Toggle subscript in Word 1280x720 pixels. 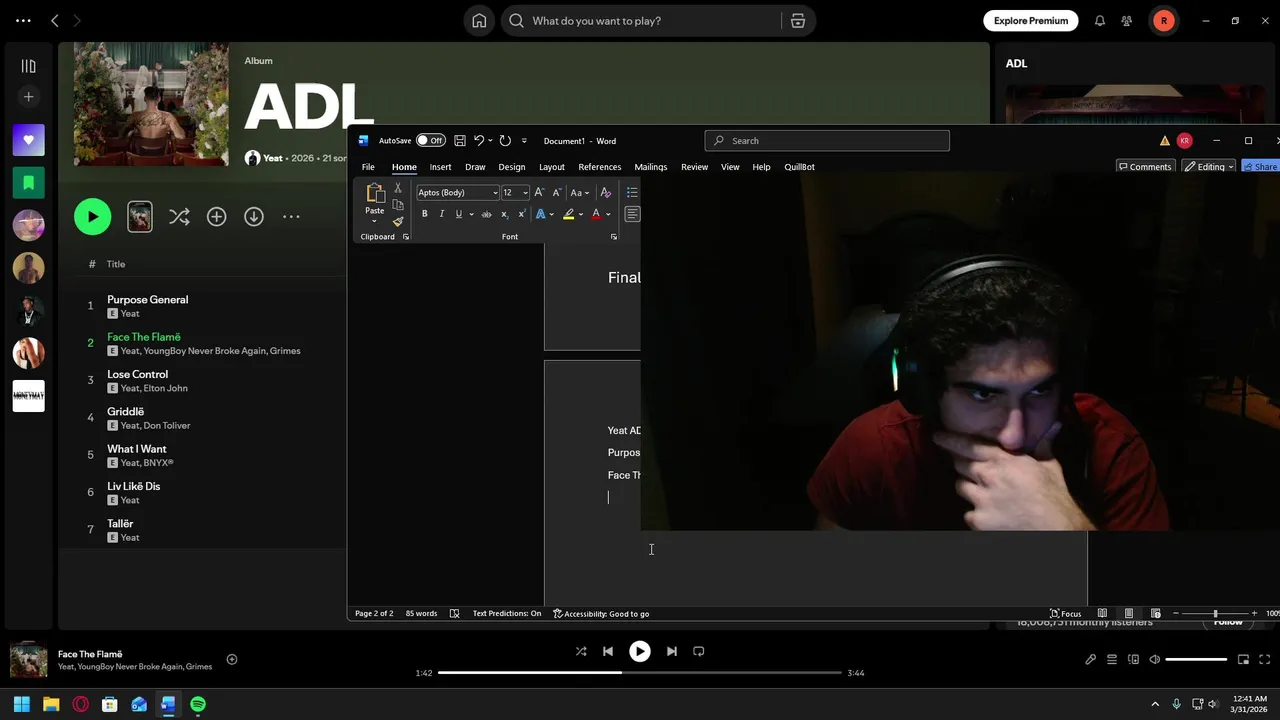pyautogui.click(x=504, y=214)
